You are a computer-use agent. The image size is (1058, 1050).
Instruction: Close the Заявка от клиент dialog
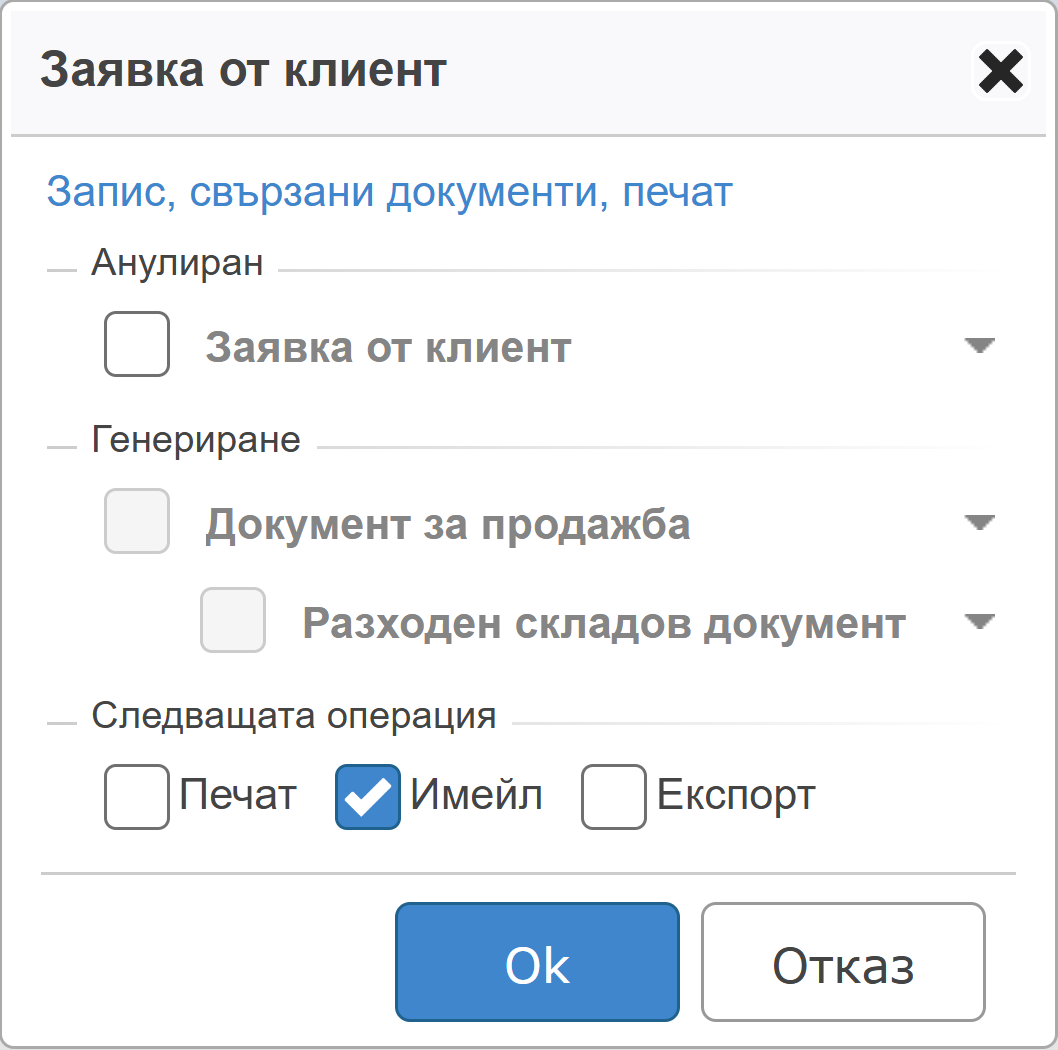pyautogui.click(x=1000, y=71)
